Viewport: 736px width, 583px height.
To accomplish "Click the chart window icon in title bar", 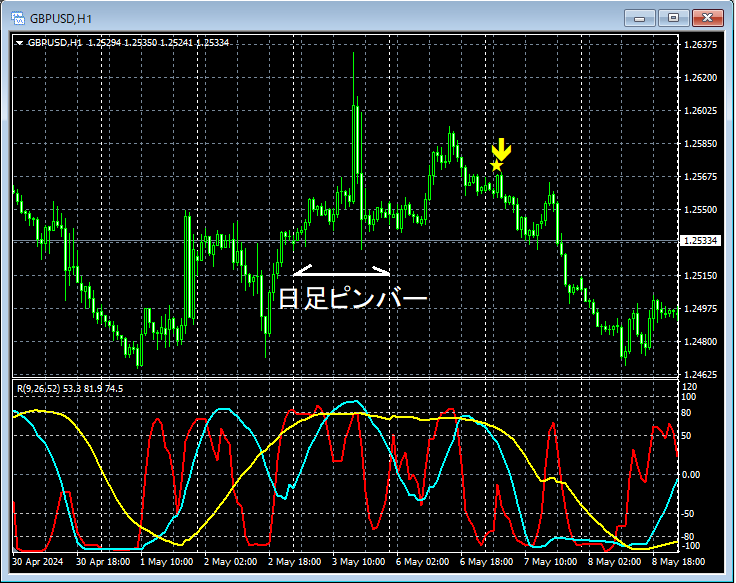I will pyautogui.click(x=18, y=18).
